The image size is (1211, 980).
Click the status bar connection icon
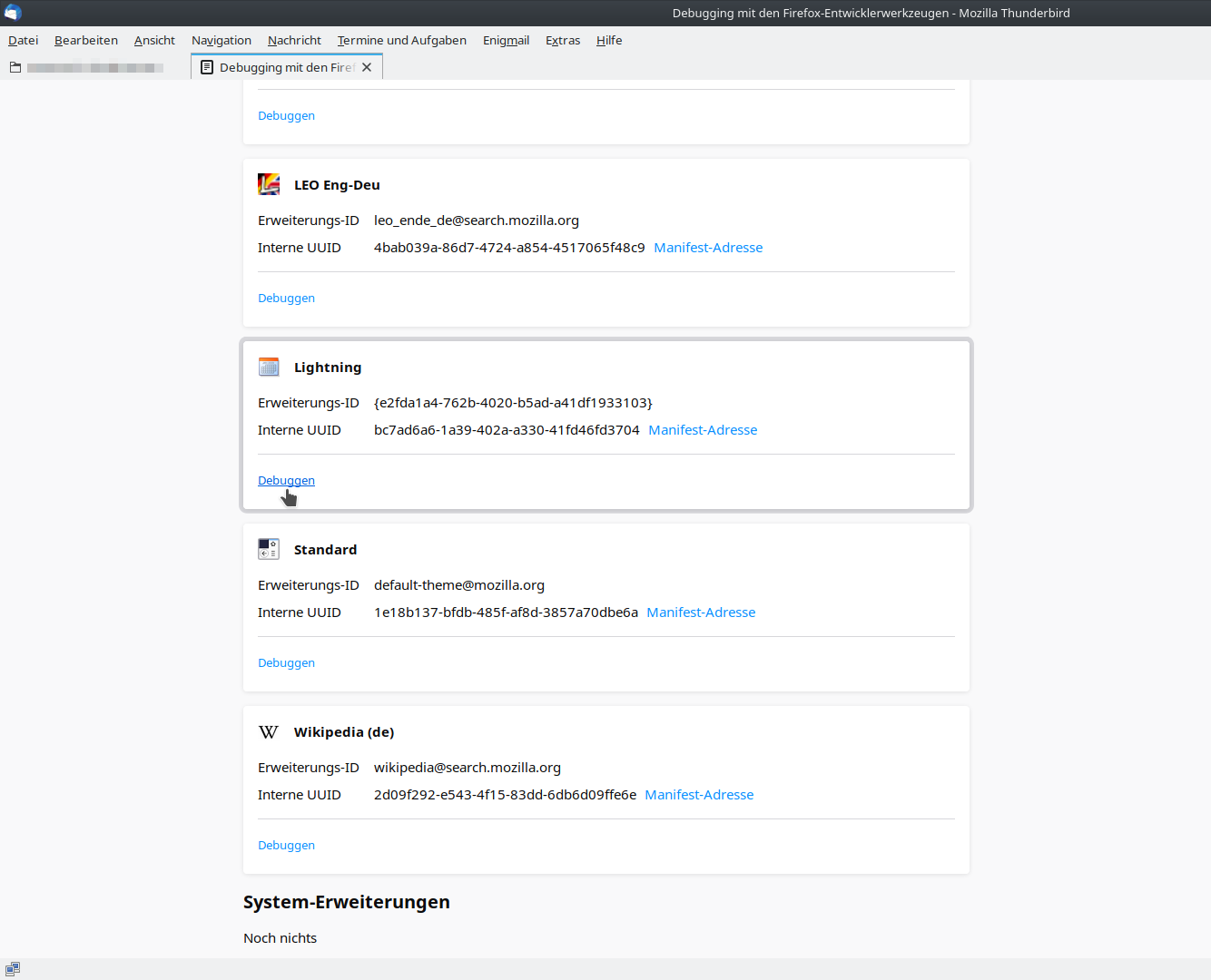(13, 969)
